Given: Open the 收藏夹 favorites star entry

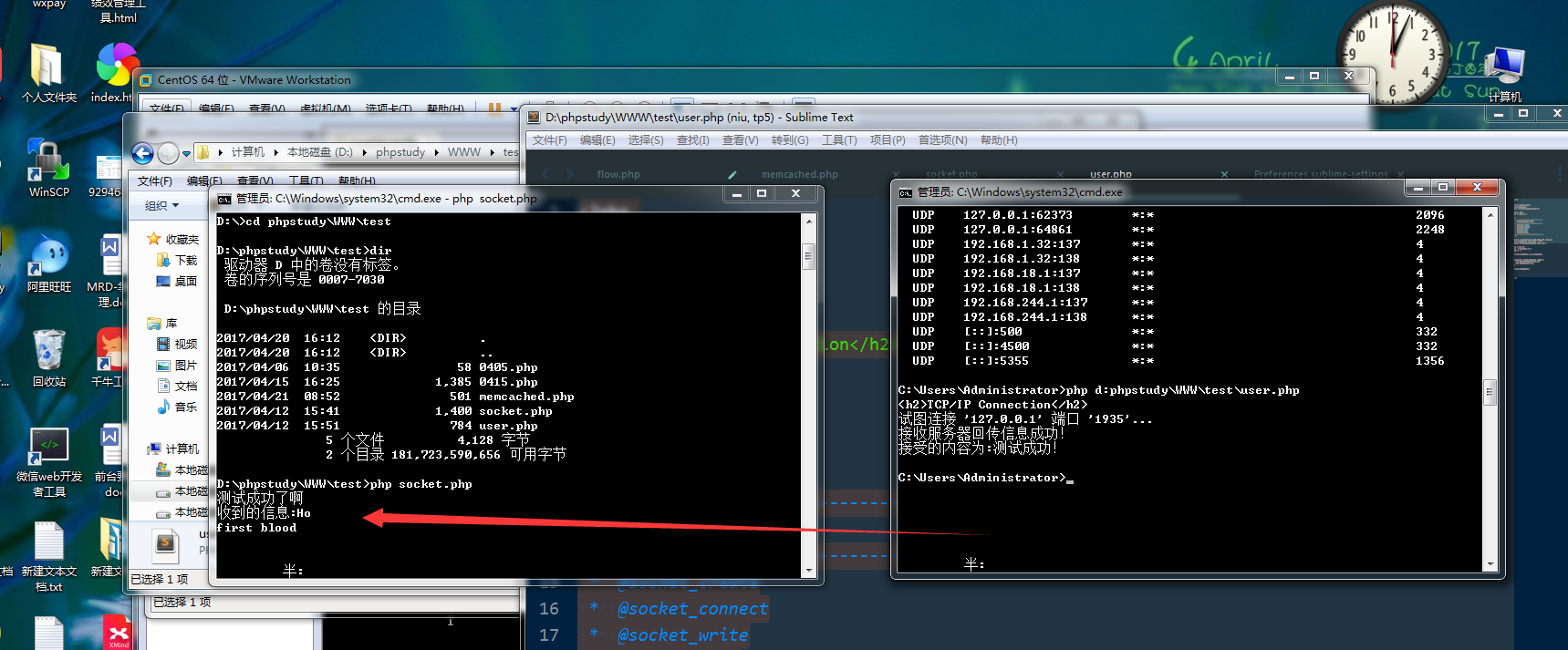Looking at the screenshot, I should click(x=173, y=239).
